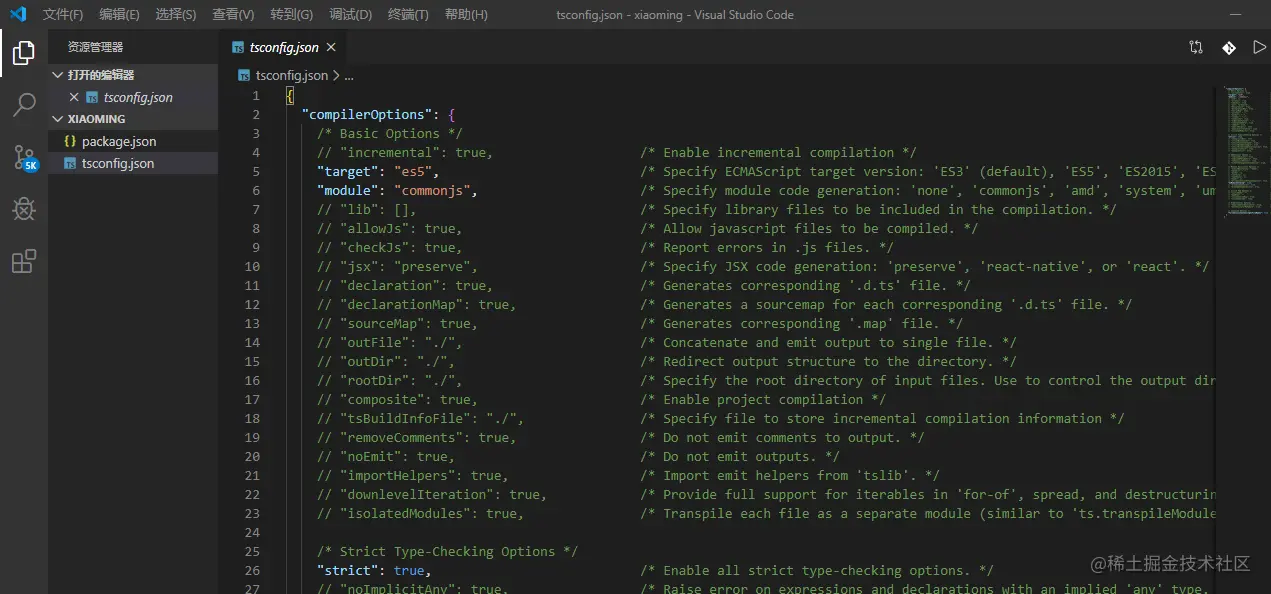This screenshot has height=594, width=1271.
Task: Open the 帮助(H) menu
Action: 466,14
